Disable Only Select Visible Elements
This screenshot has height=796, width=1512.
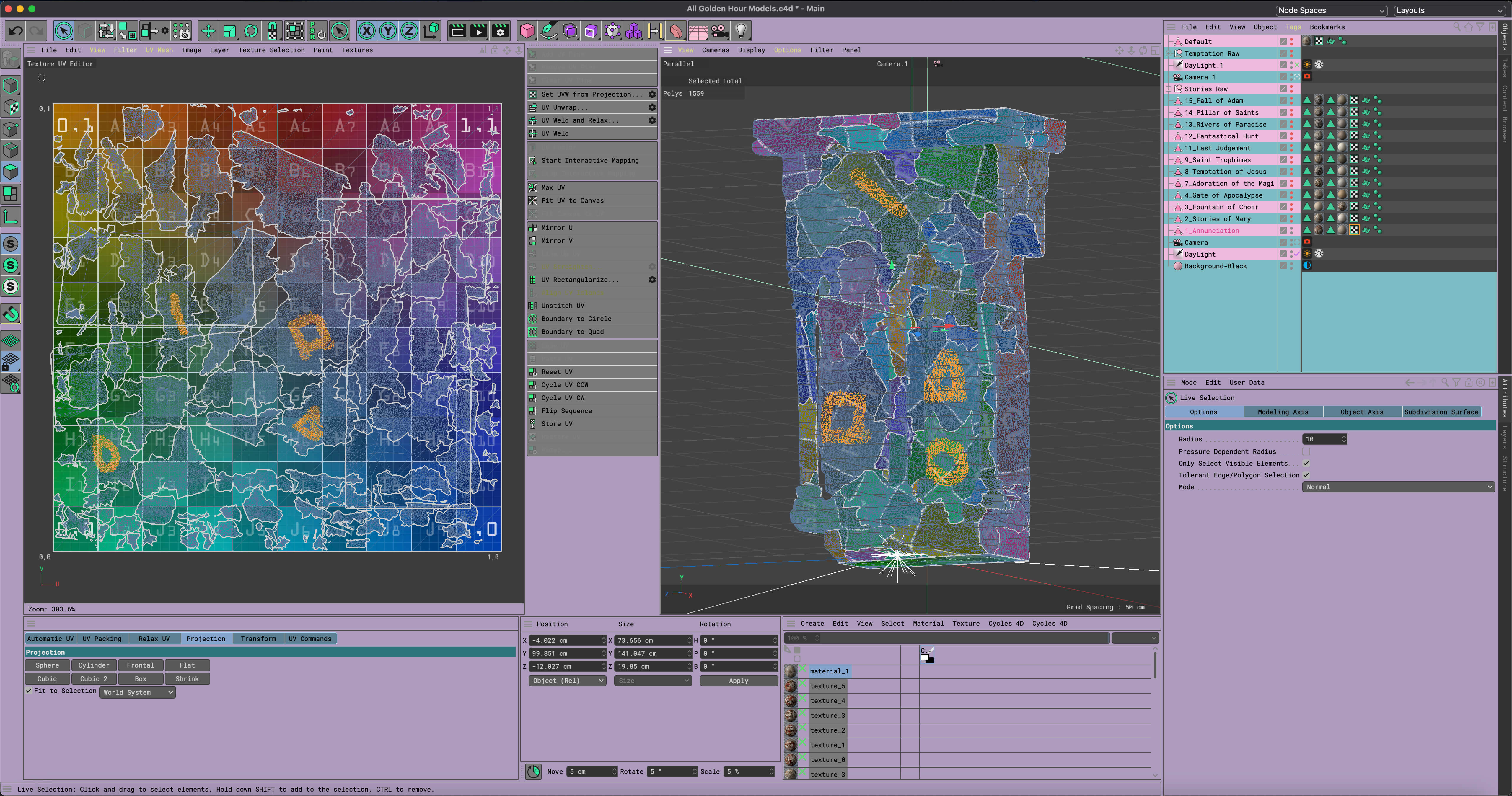pyautogui.click(x=1307, y=463)
